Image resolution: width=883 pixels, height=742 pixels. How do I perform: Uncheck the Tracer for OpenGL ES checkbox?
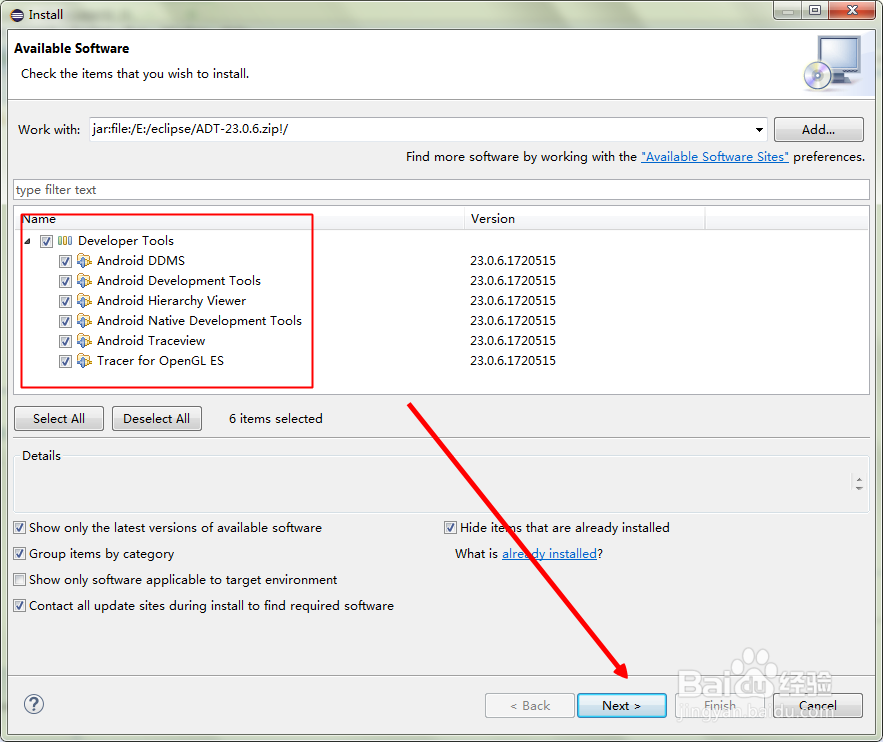tap(65, 361)
